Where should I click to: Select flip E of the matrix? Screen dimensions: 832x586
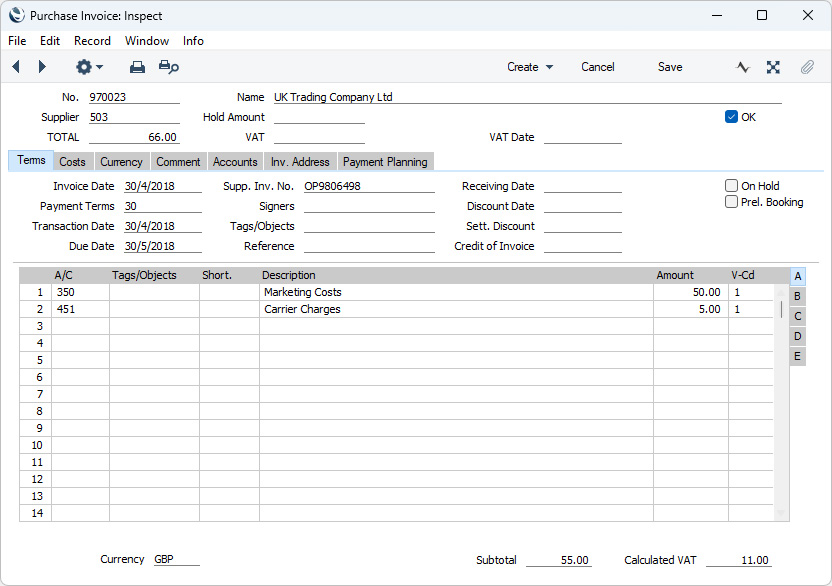pyautogui.click(x=798, y=356)
